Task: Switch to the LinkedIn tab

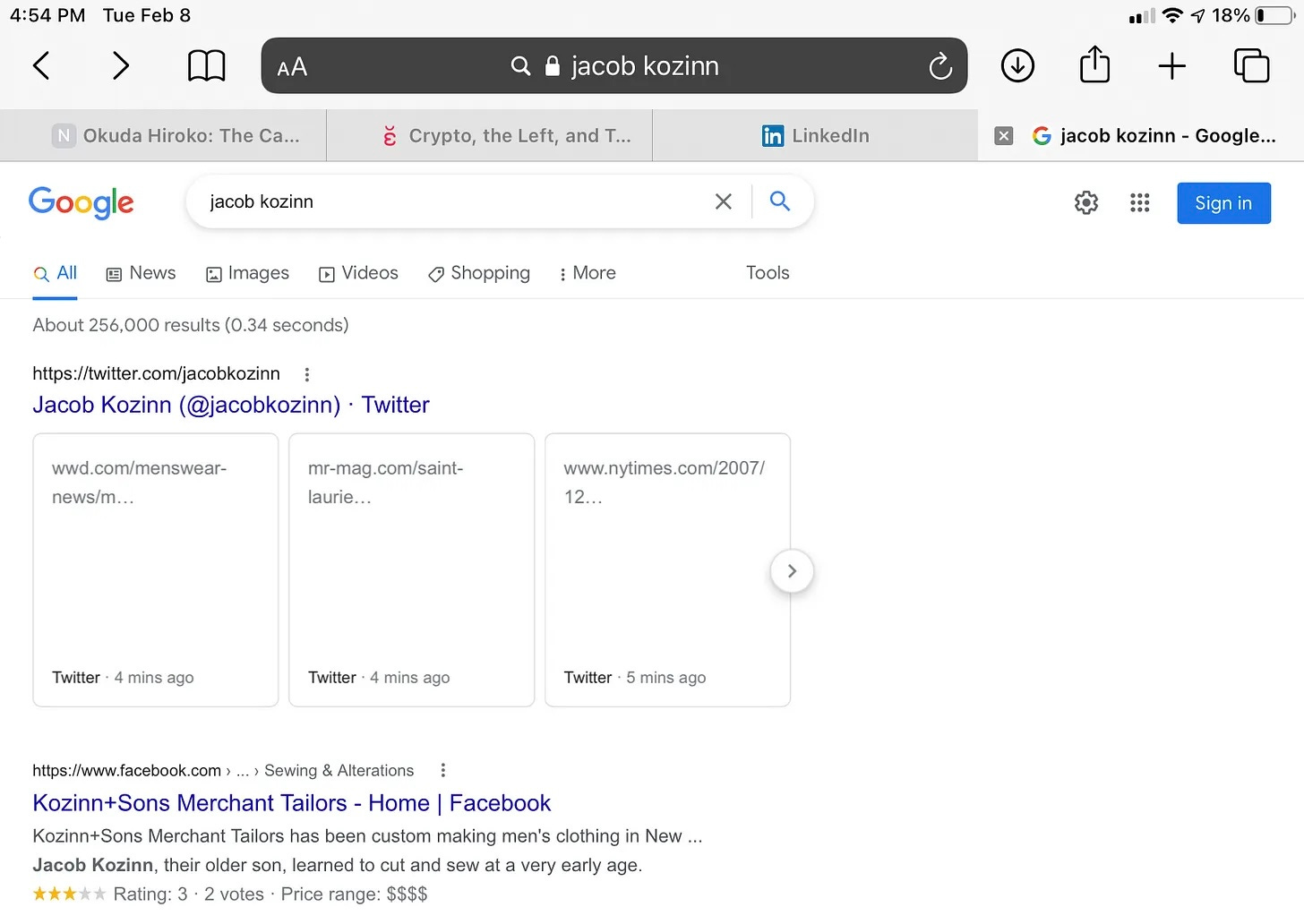Action: pos(815,135)
